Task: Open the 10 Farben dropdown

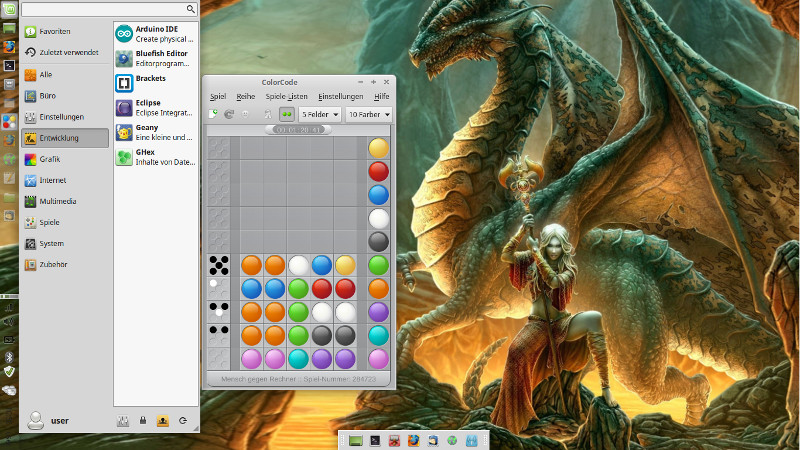Action: coord(369,114)
